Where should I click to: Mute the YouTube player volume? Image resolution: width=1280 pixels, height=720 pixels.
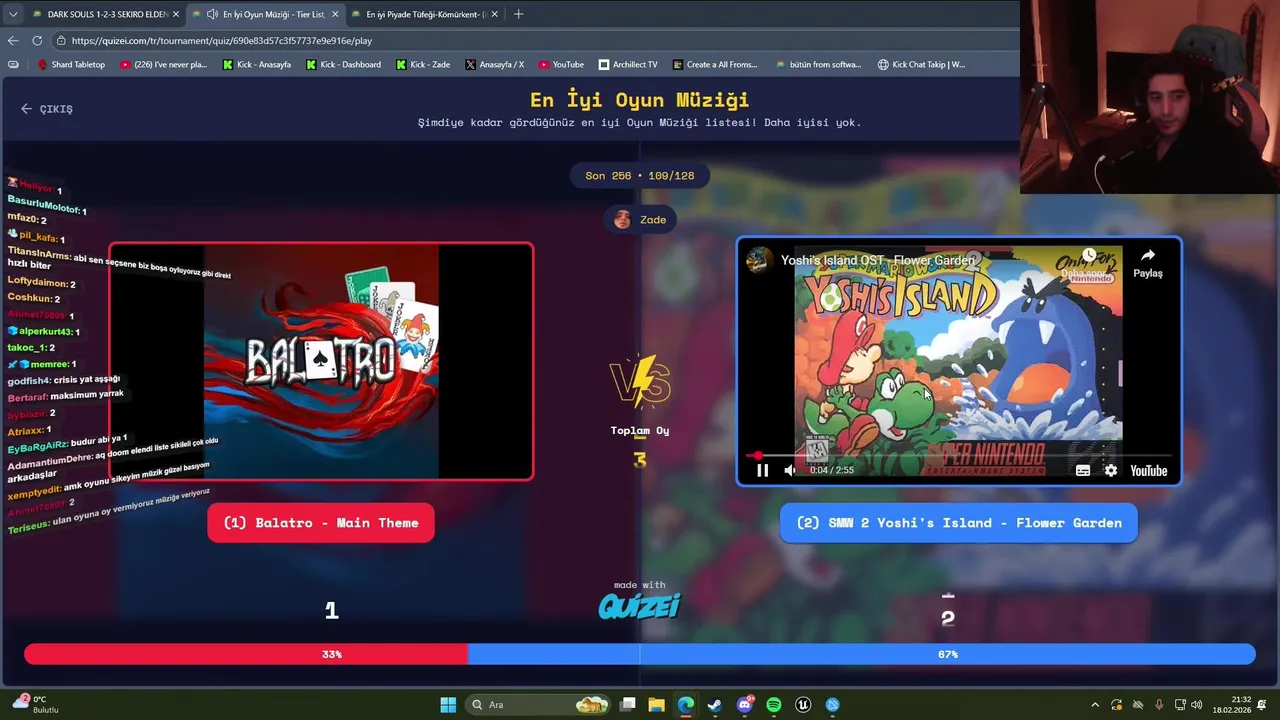click(x=790, y=470)
